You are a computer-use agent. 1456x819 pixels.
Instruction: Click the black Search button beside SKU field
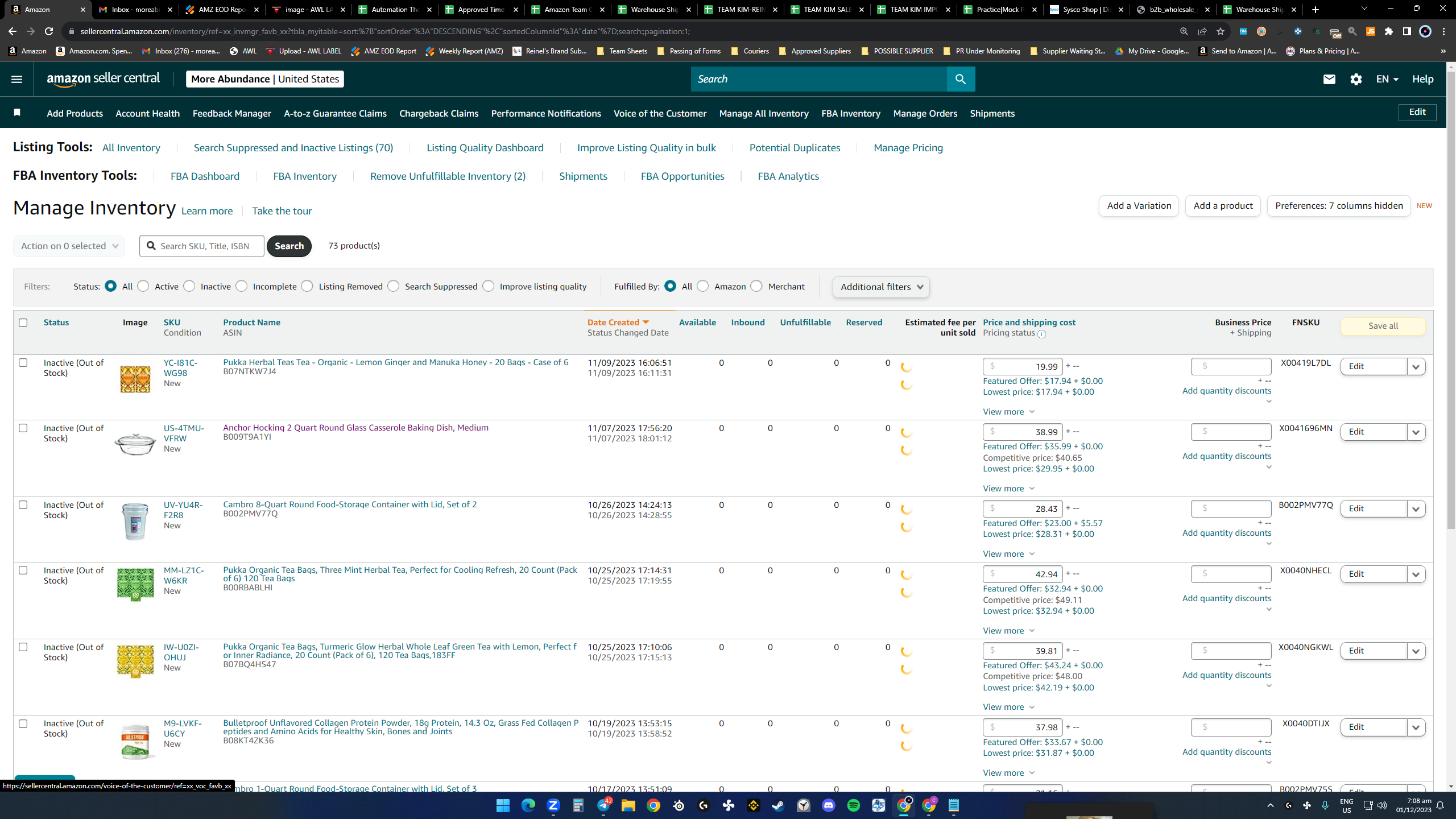[289, 246]
